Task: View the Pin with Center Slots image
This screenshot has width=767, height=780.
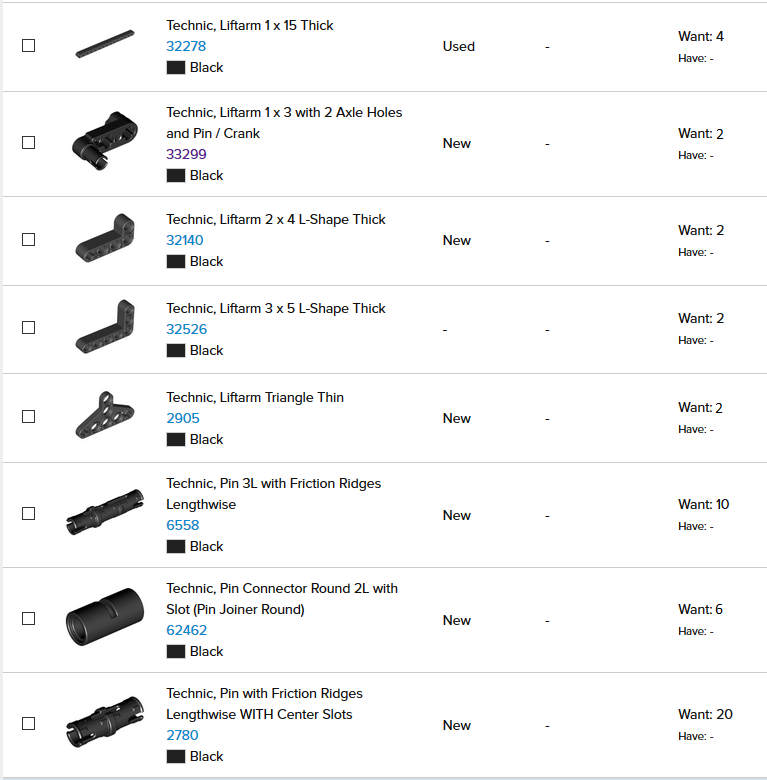Action: (x=105, y=722)
